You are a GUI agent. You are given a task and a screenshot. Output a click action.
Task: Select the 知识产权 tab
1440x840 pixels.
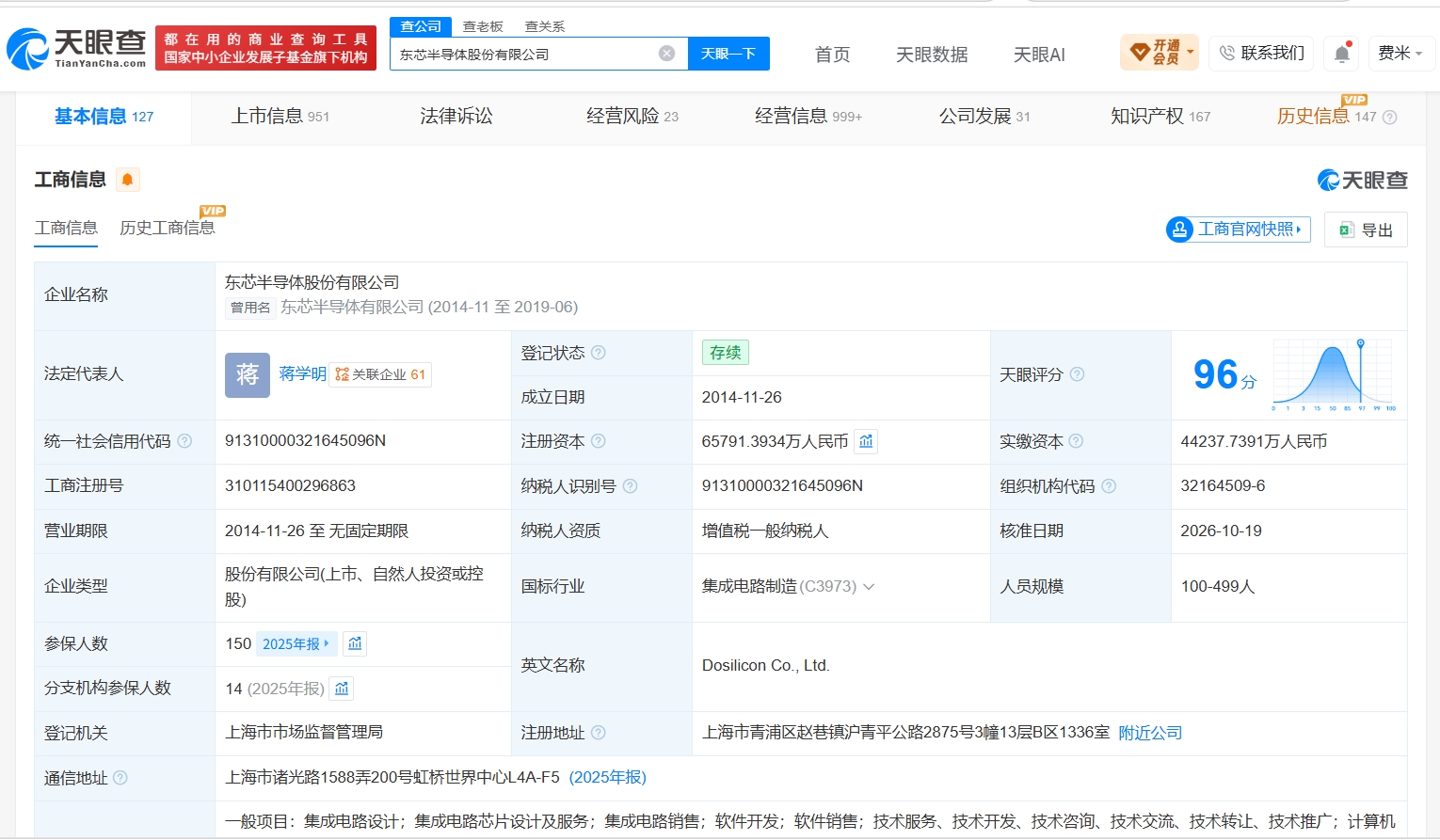[x=1160, y=117]
